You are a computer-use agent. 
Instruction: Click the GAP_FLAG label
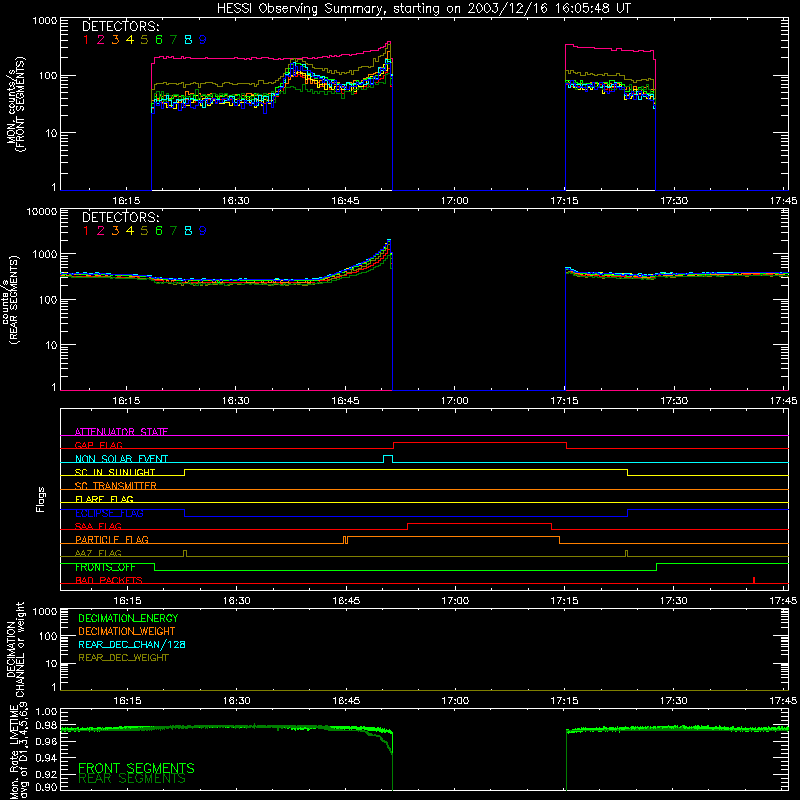tap(98, 445)
